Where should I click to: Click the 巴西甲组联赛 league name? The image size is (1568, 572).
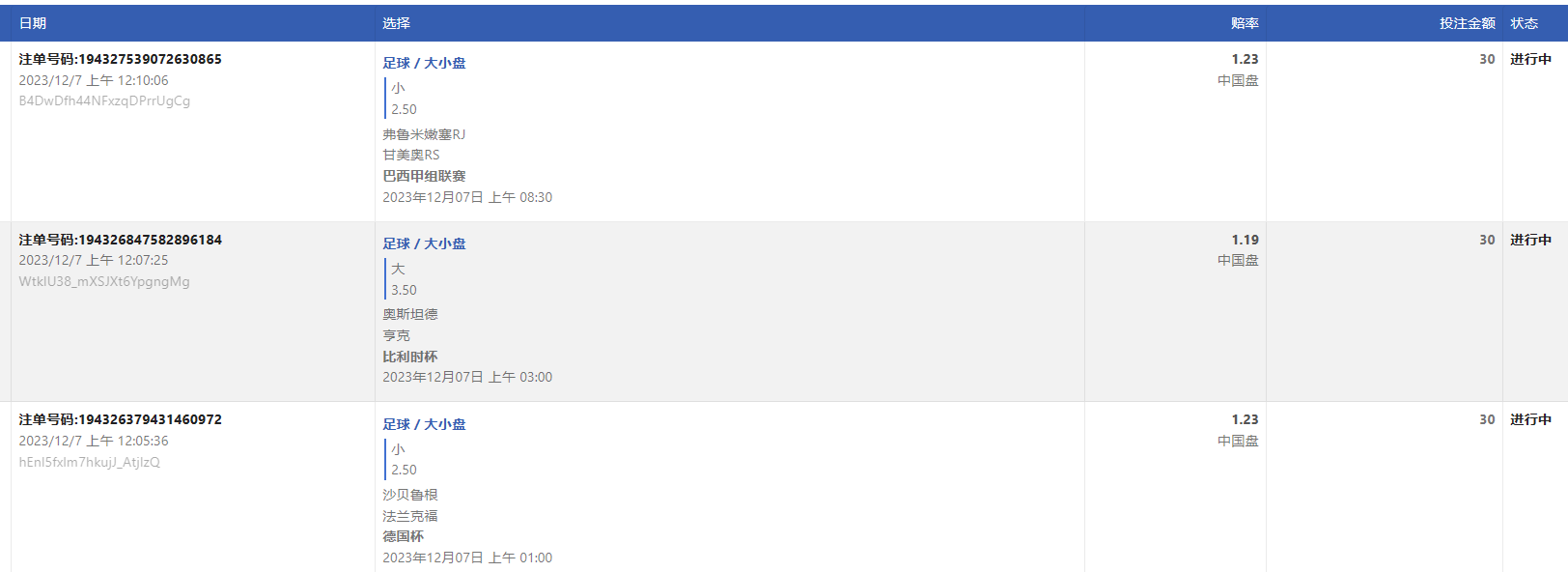[424, 176]
